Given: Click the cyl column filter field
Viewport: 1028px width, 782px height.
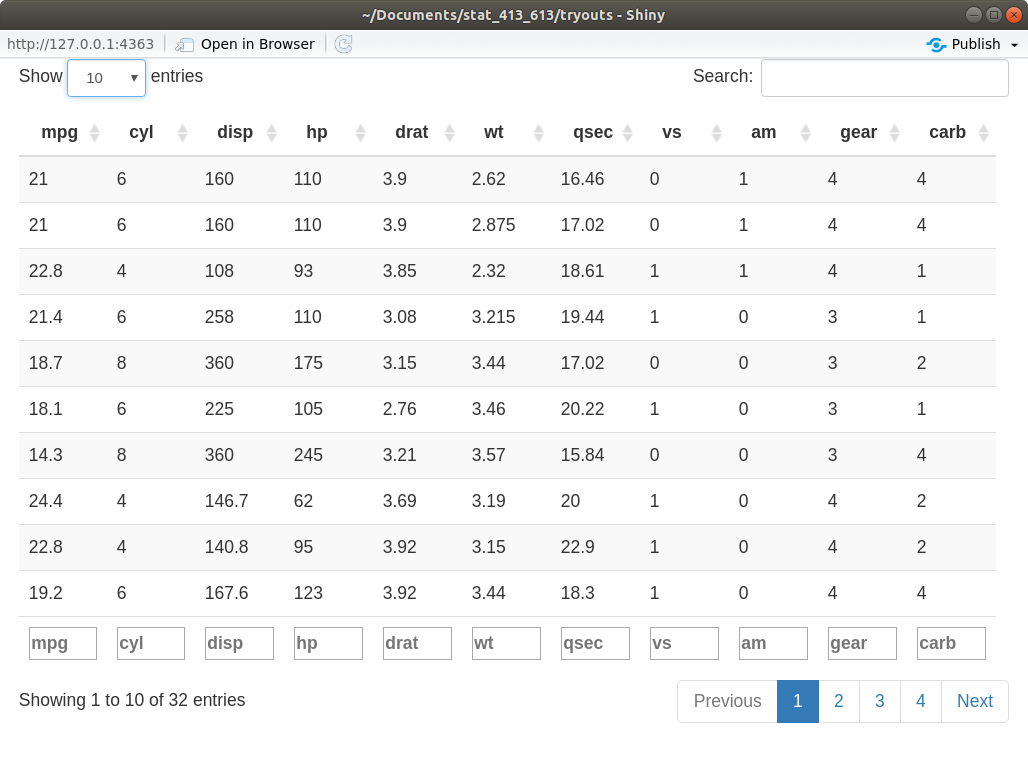Looking at the screenshot, I should coord(151,643).
